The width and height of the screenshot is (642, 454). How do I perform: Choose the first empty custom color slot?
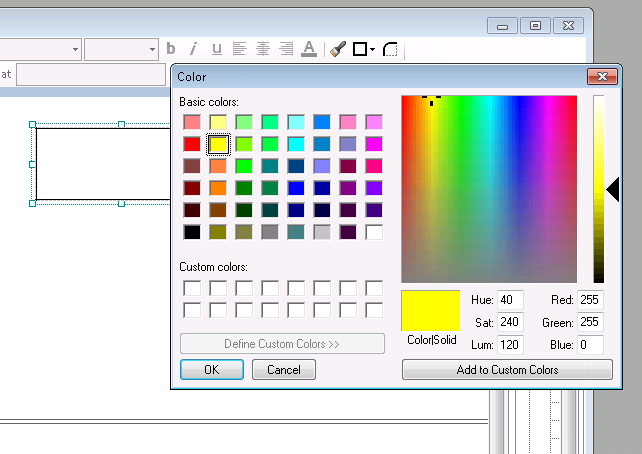click(192, 288)
